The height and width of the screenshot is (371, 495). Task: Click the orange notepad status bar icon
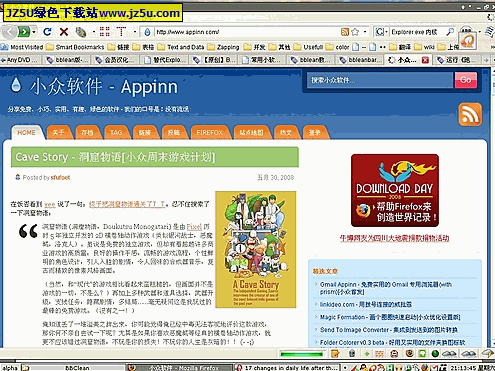[335, 354]
